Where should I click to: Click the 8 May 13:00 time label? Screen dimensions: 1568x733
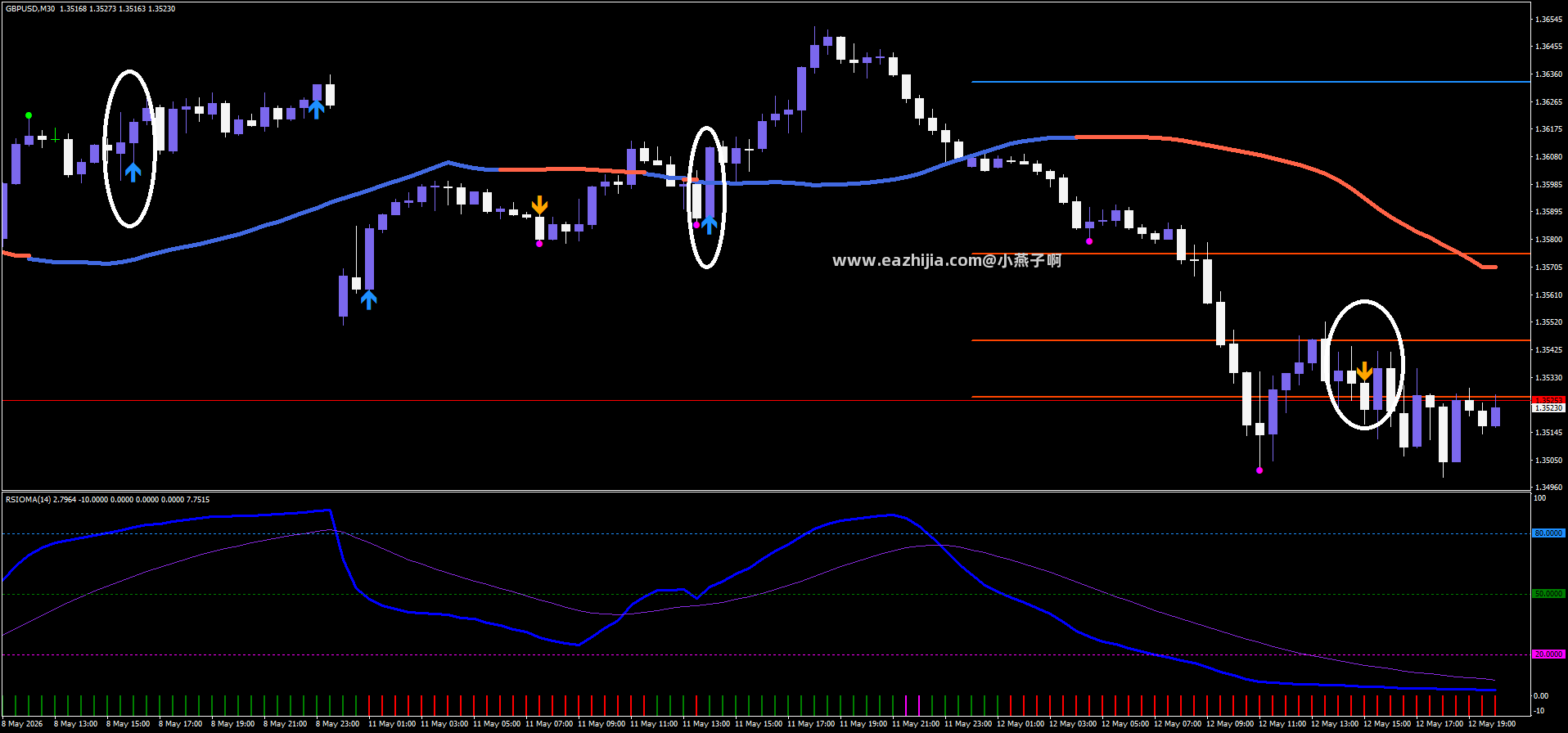click(75, 724)
